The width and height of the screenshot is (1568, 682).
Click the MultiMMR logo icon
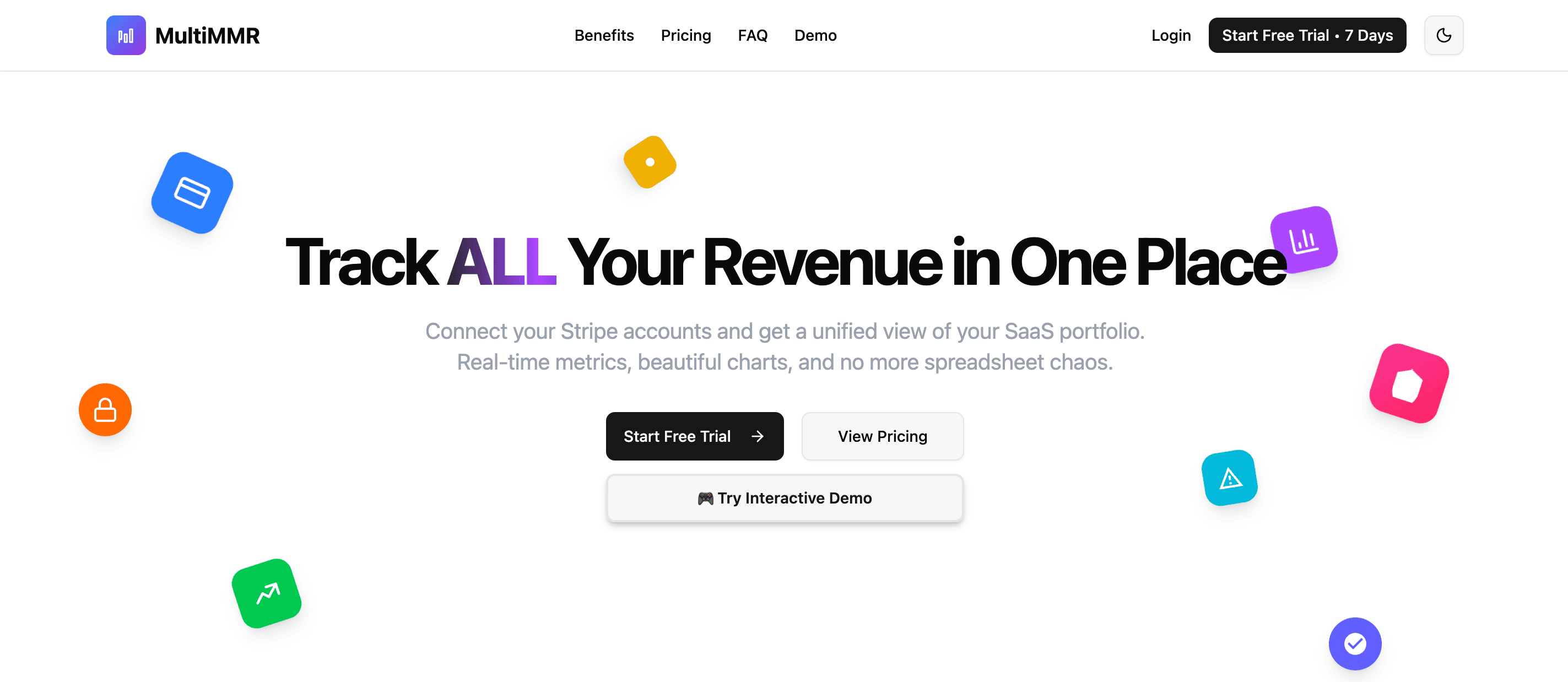pos(126,35)
